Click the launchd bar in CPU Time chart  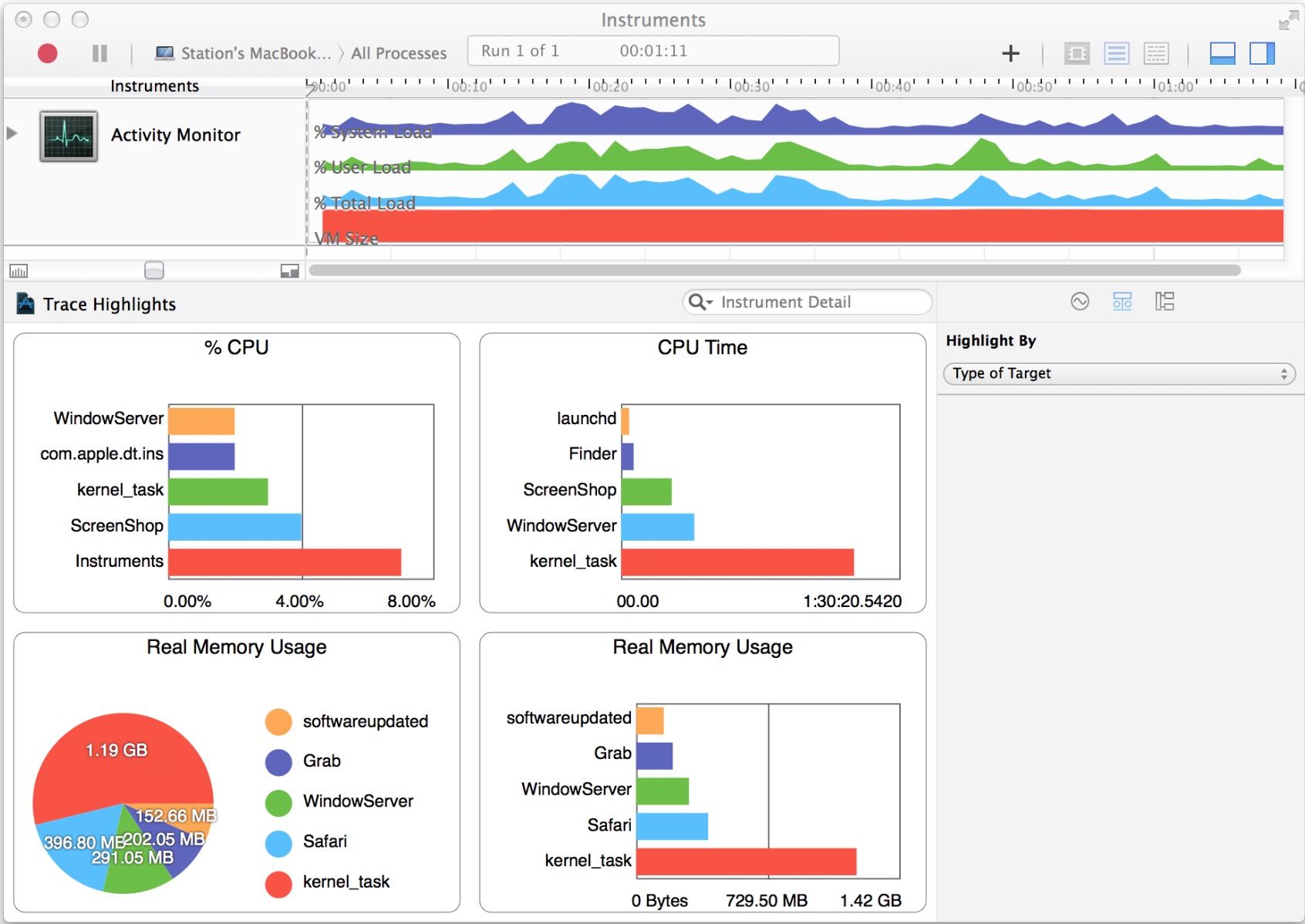coord(626,421)
